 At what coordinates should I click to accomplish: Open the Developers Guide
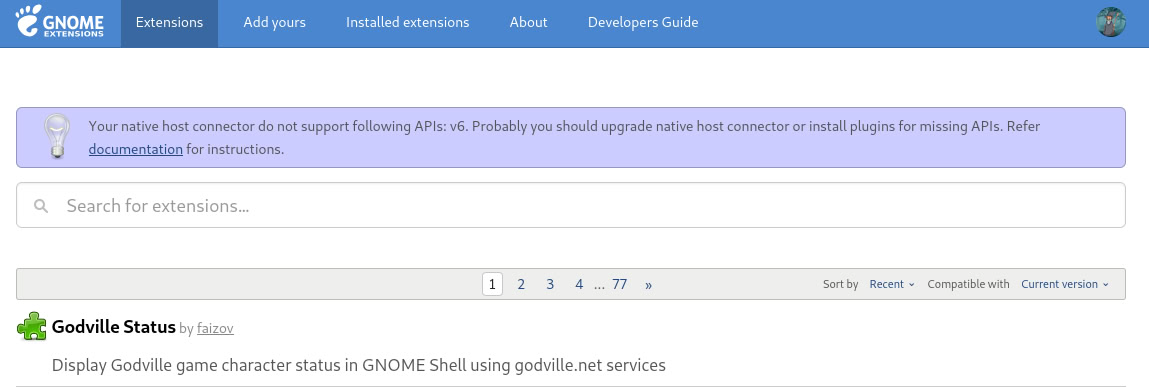(x=643, y=23)
